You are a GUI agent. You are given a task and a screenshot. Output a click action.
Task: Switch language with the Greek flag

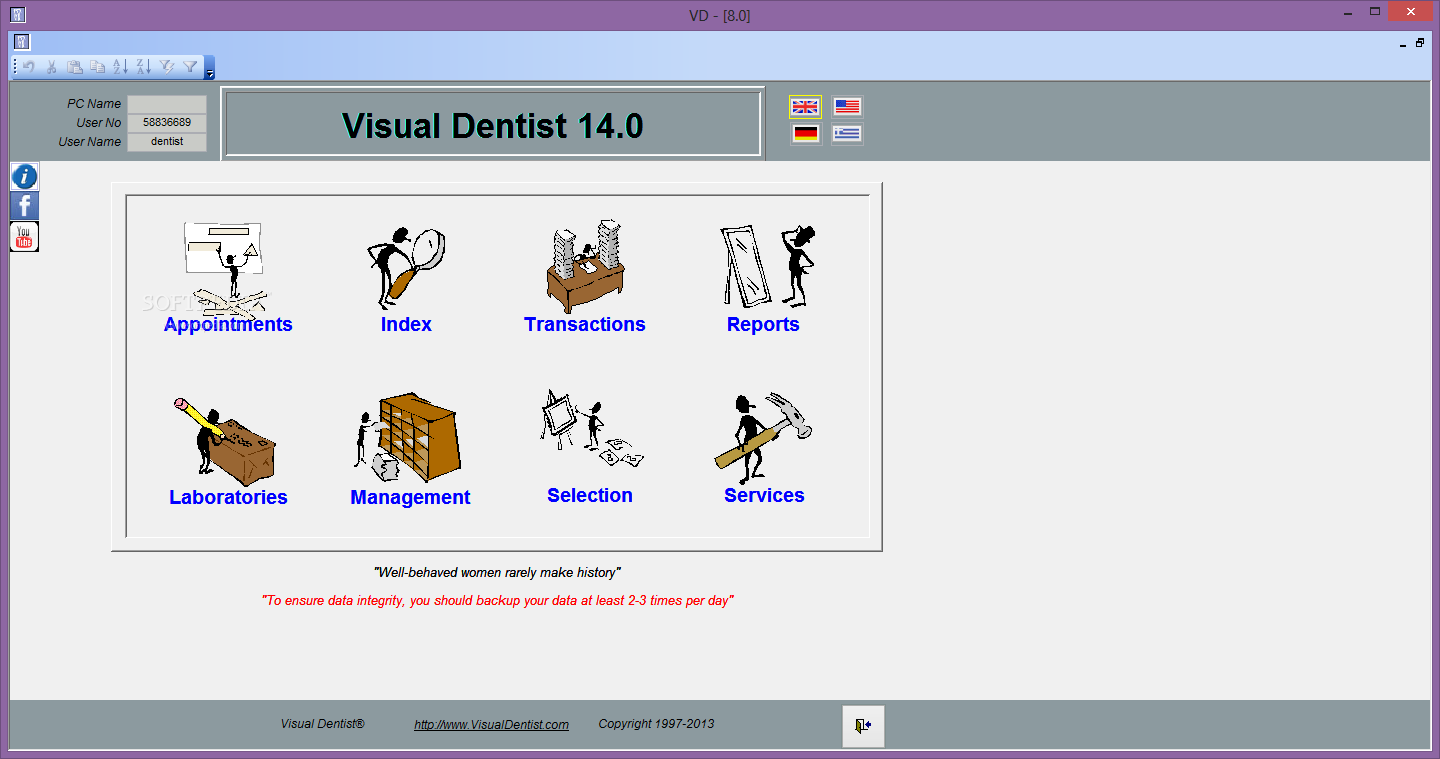847,134
